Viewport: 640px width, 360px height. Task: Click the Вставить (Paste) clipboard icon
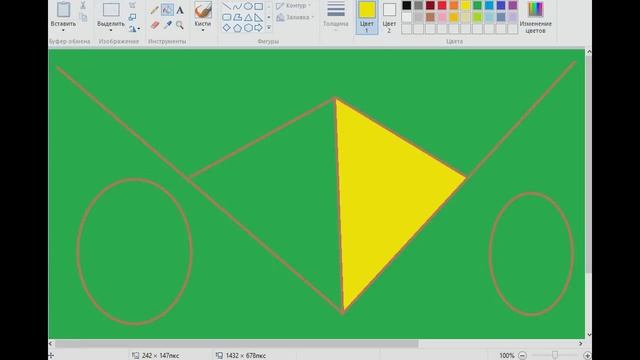pyautogui.click(x=63, y=9)
